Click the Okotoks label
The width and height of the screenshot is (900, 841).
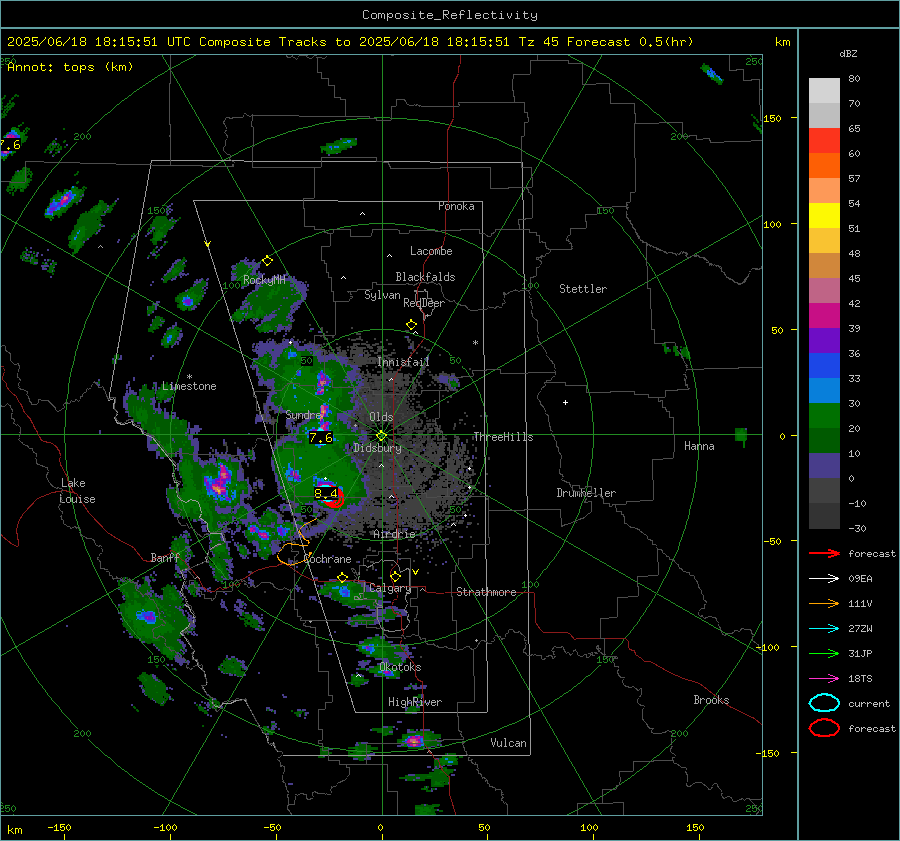[400, 667]
